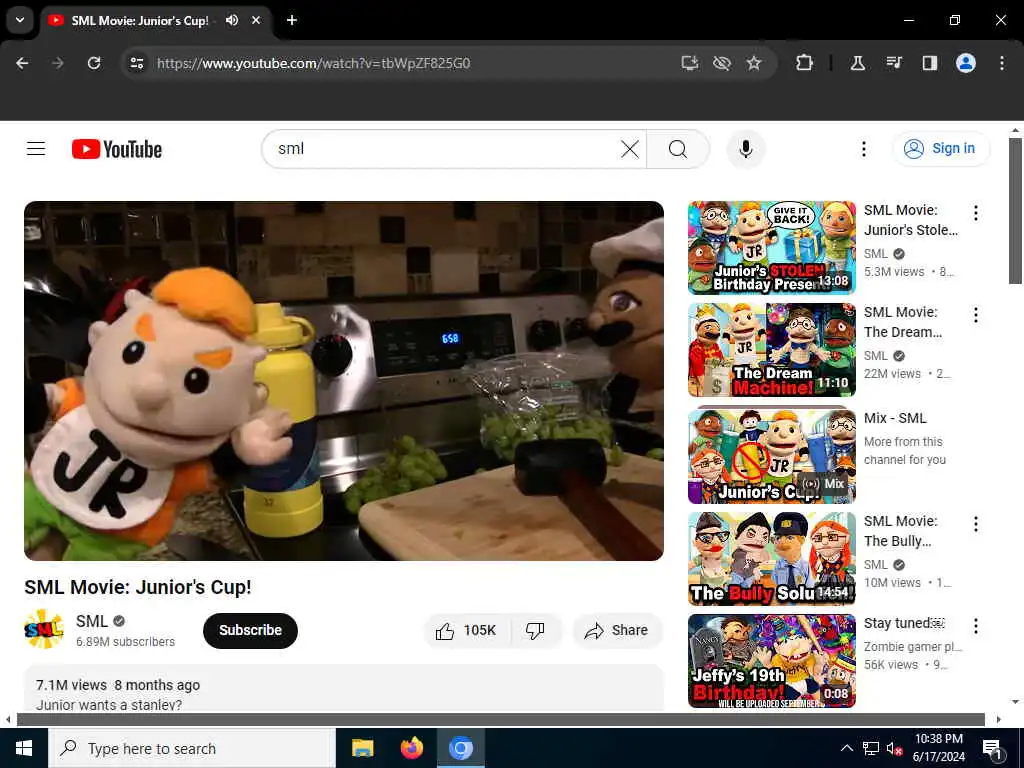
Task: Subscribe to the SML channel
Action: pos(250,630)
